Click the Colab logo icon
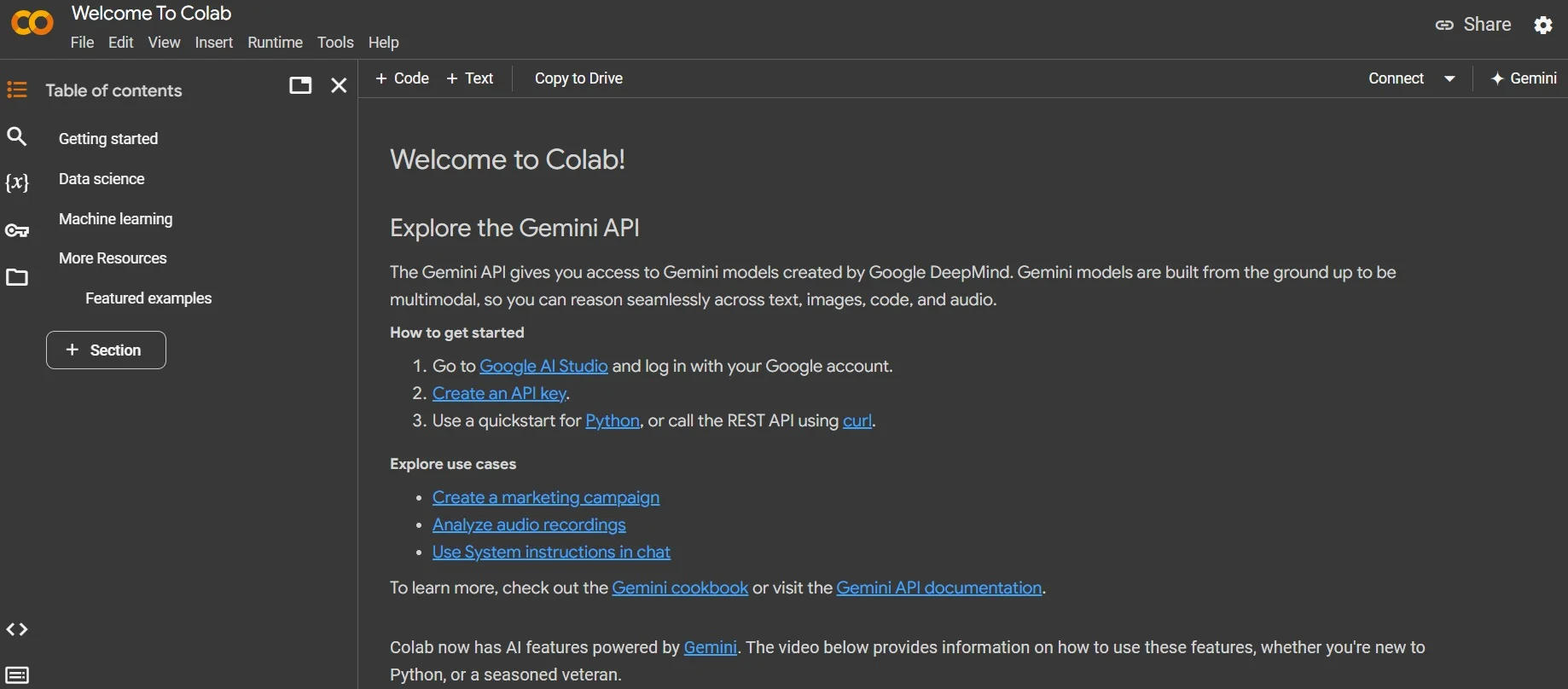The height and width of the screenshot is (689, 1568). point(32,23)
